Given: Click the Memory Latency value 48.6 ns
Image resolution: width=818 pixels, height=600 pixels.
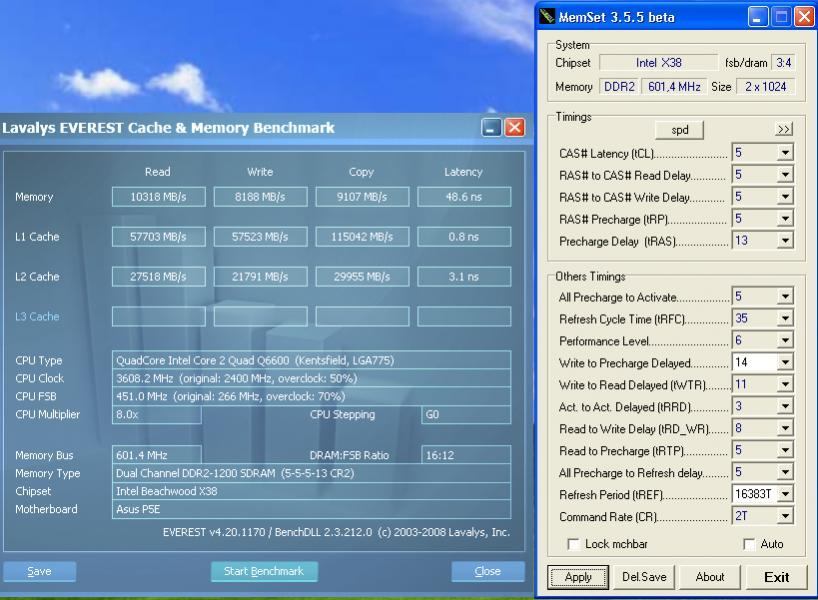Looking at the screenshot, I should click(x=464, y=197).
